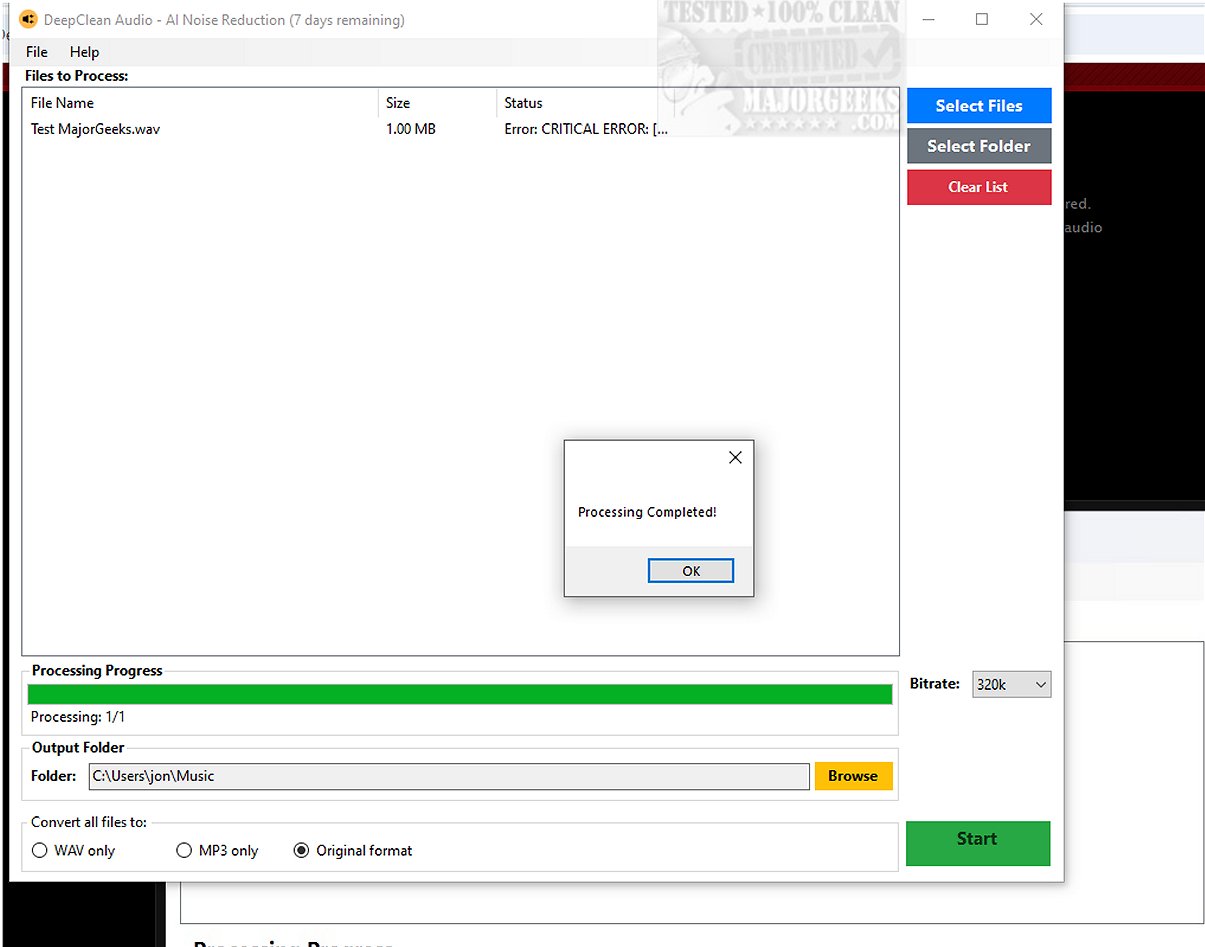Open the Help menu

pyautogui.click(x=85, y=52)
